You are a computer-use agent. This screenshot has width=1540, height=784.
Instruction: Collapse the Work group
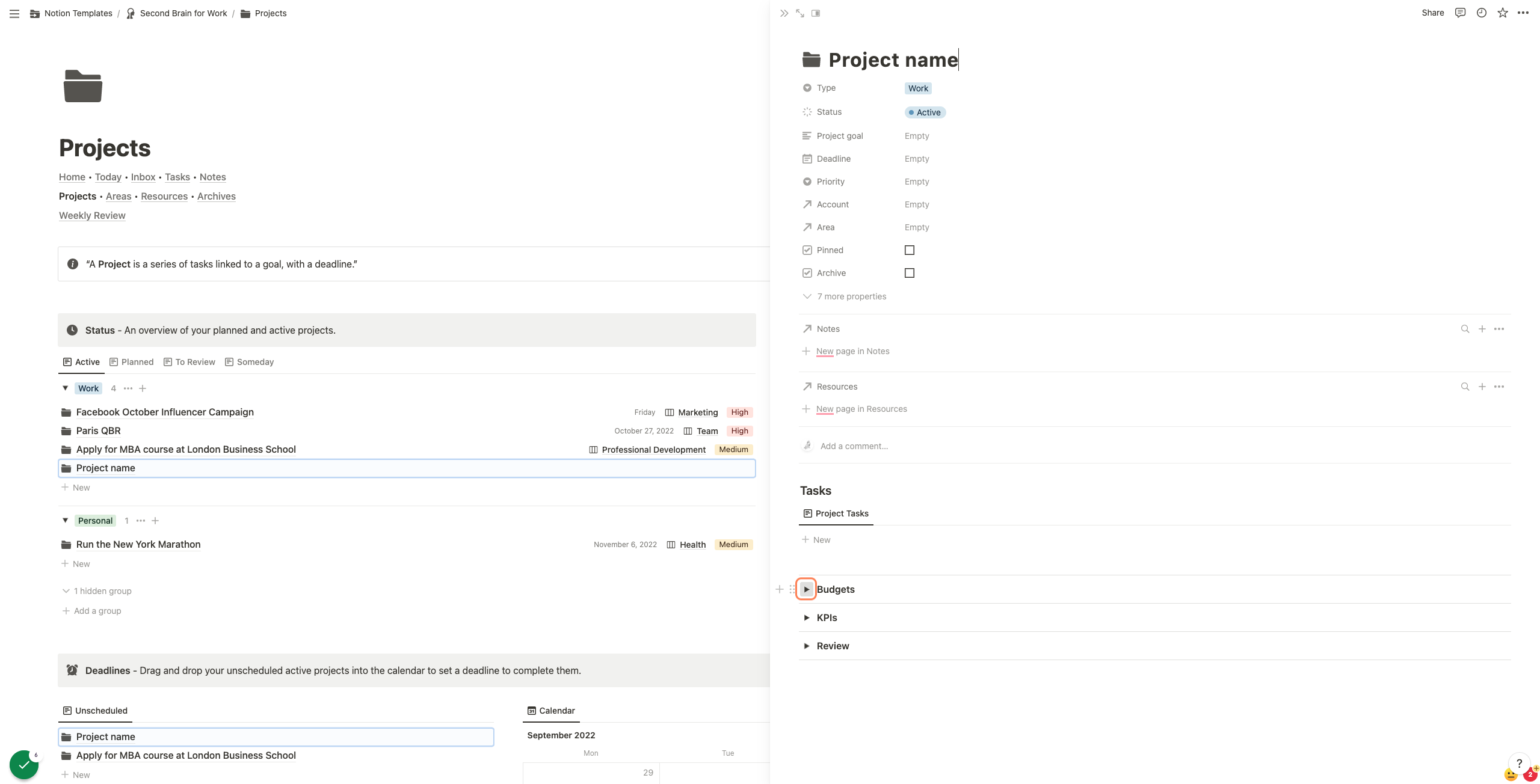(65, 388)
